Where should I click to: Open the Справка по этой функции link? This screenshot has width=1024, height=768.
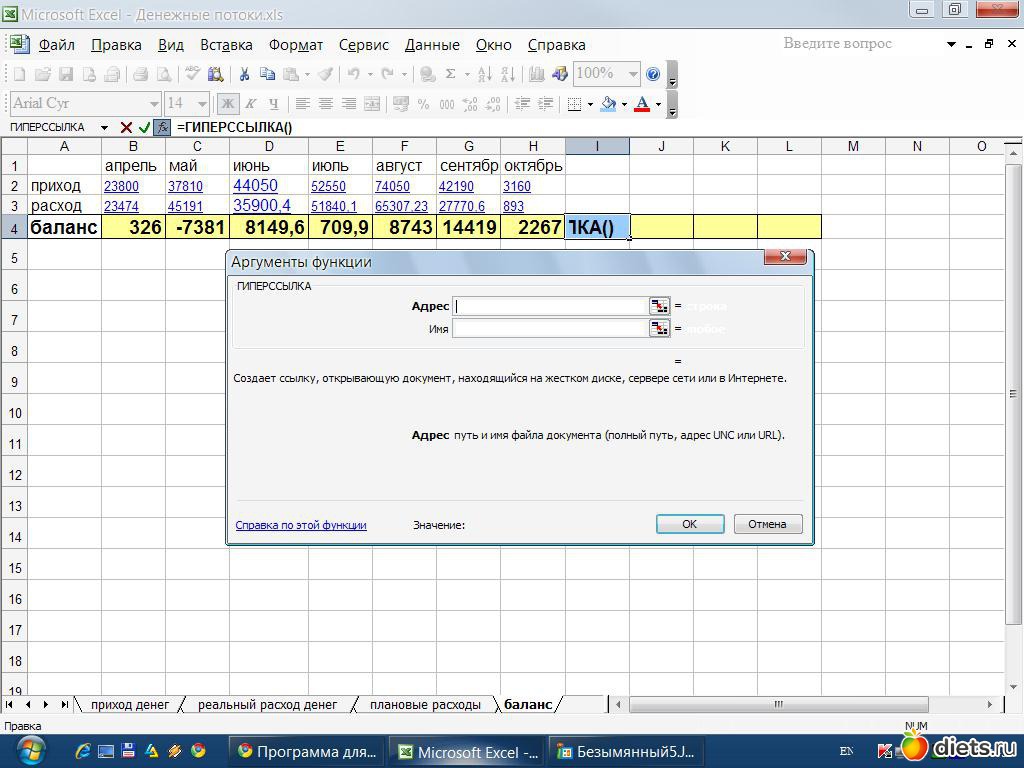coord(301,525)
